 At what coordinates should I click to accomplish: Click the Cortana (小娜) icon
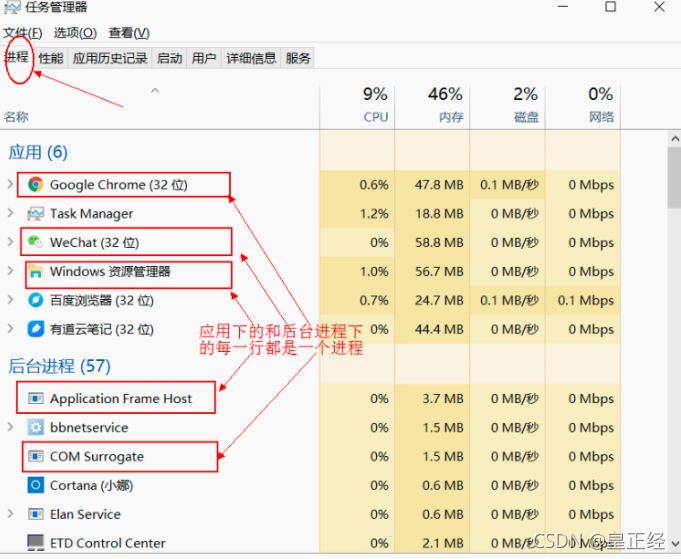tap(35, 485)
